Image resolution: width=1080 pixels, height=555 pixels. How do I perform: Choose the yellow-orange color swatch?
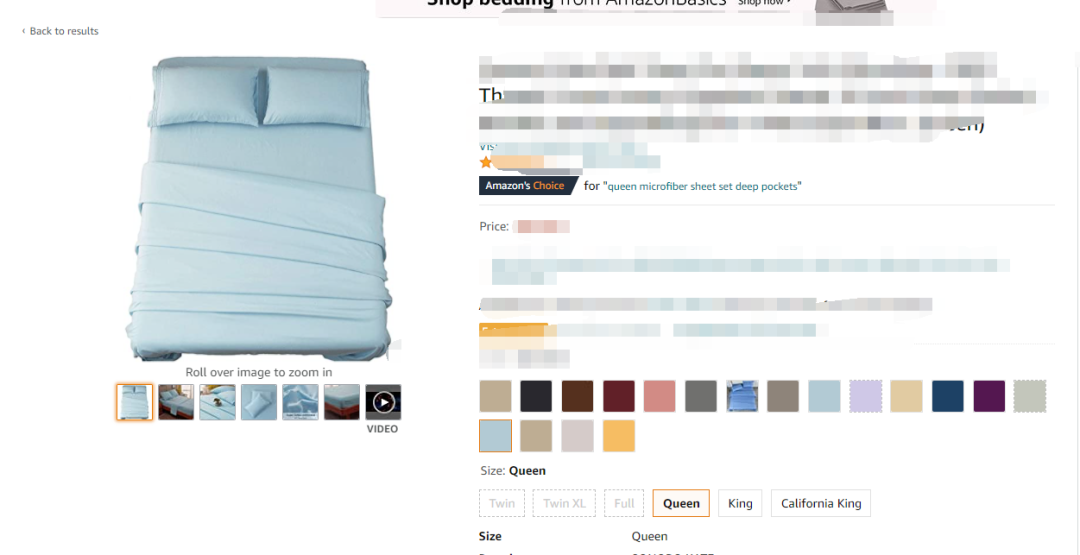619,436
